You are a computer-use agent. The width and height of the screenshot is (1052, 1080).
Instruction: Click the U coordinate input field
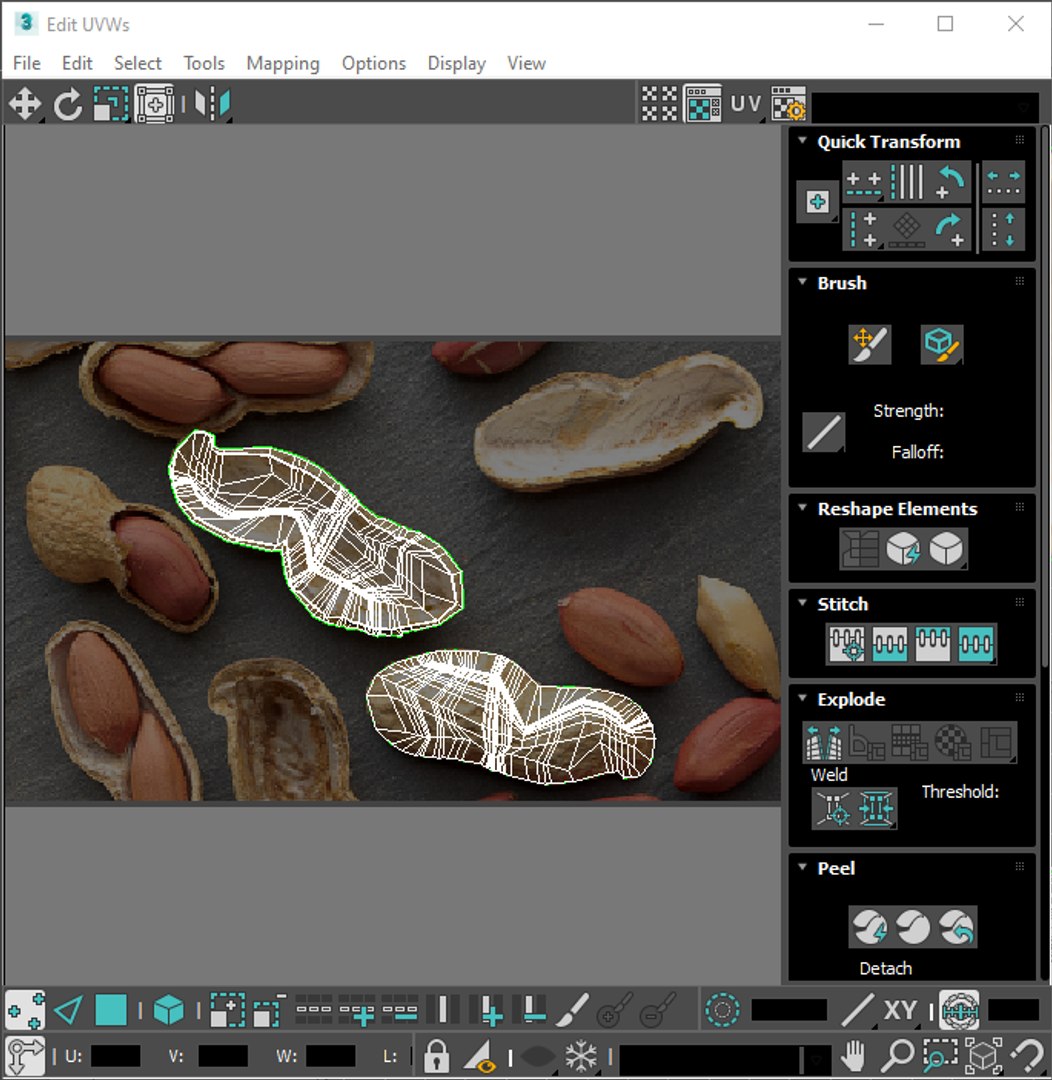(116, 1056)
